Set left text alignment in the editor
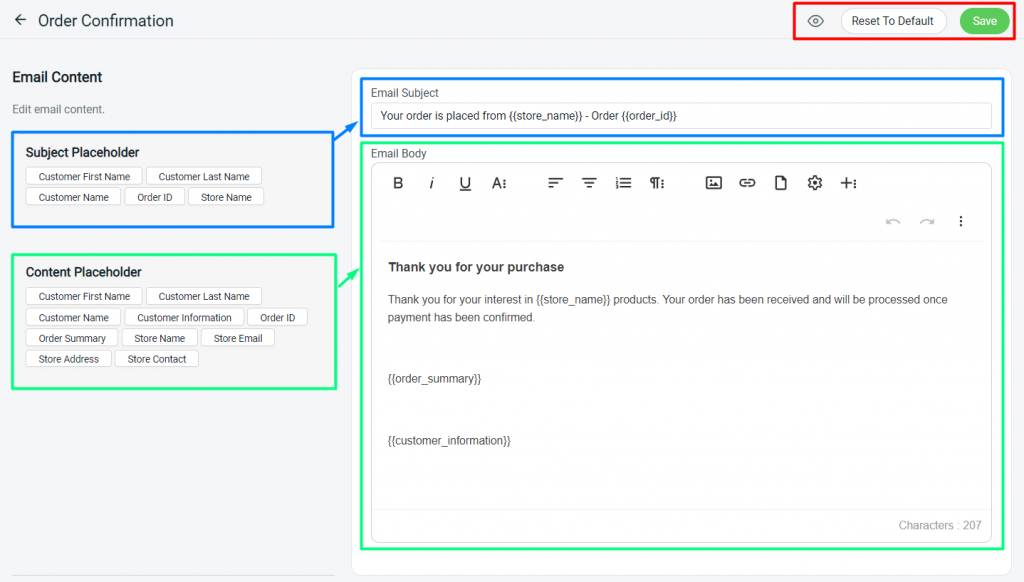The height and width of the screenshot is (582, 1024). tap(555, 183)
